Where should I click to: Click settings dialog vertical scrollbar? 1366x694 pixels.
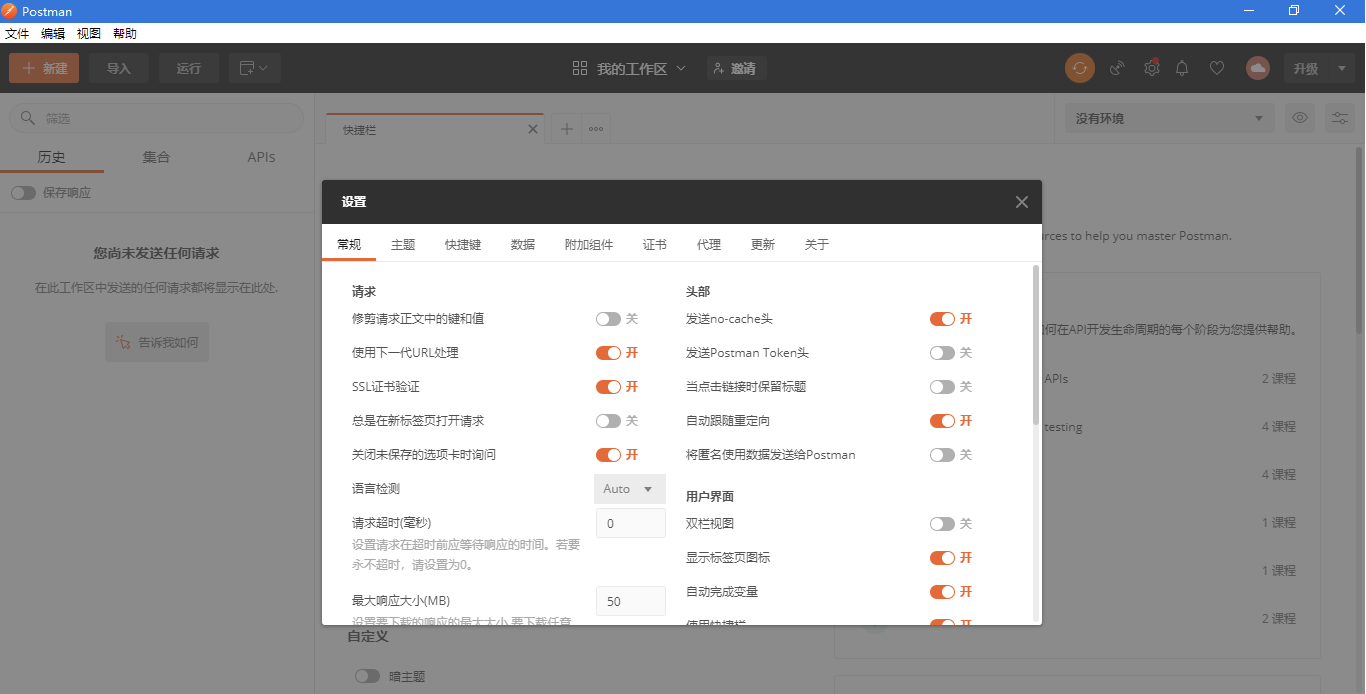coord(1035,345)
